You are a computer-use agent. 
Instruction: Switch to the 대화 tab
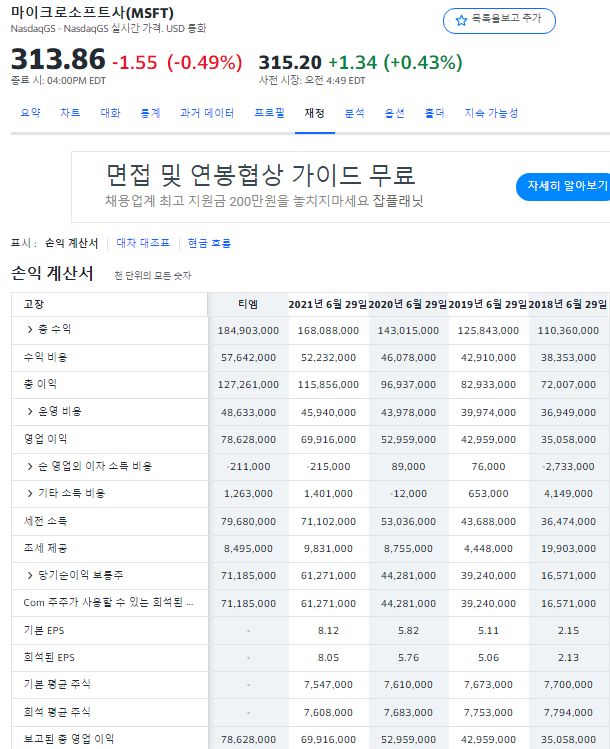click(x=110, y=113)
